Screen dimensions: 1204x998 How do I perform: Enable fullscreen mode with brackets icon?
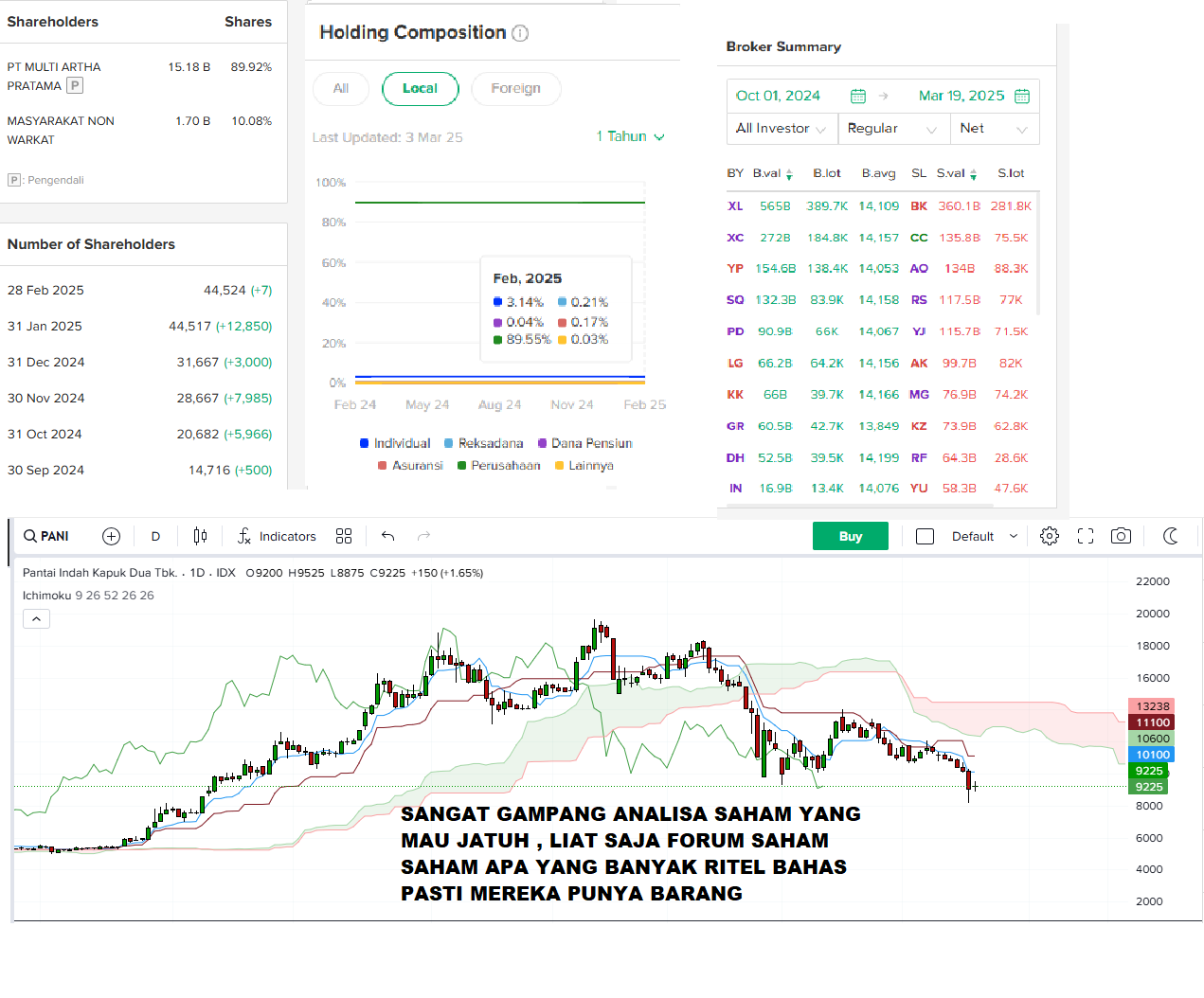point(1085,536)
